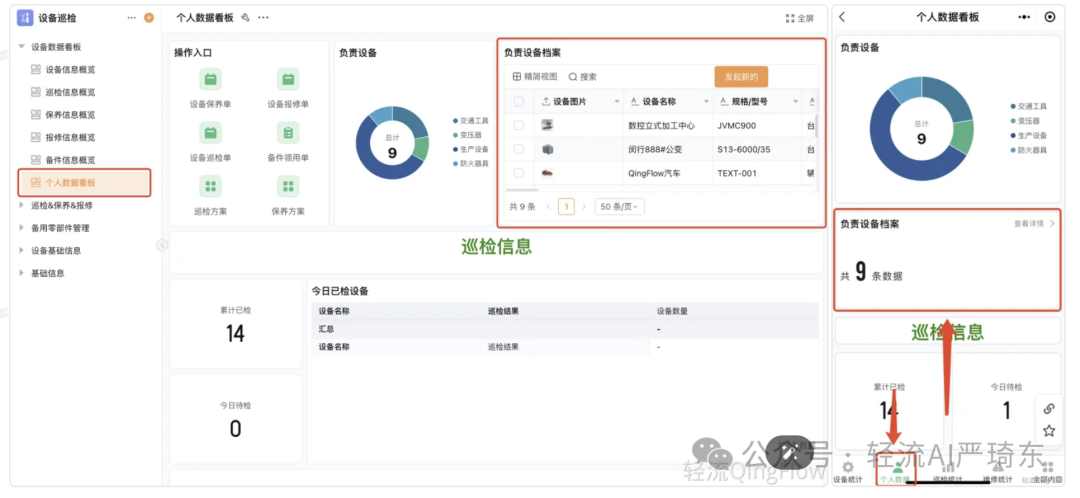
Task: Open the 保养方案 entry icon
Action: pos(288,186)
